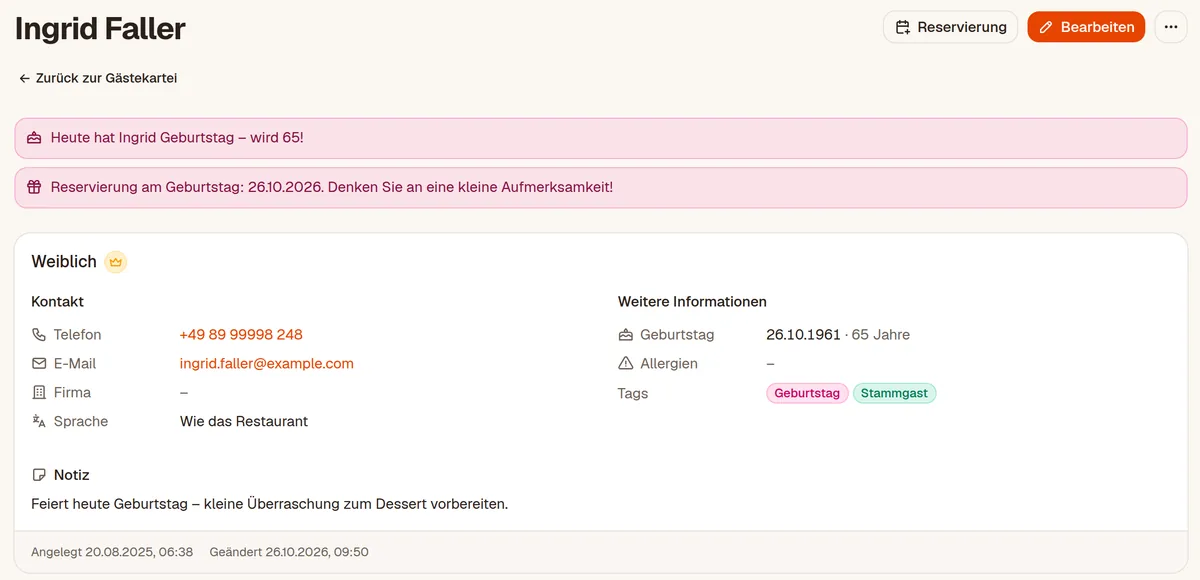
Task: Click the birthdate 26.10.1961
Action: point(803,335)
